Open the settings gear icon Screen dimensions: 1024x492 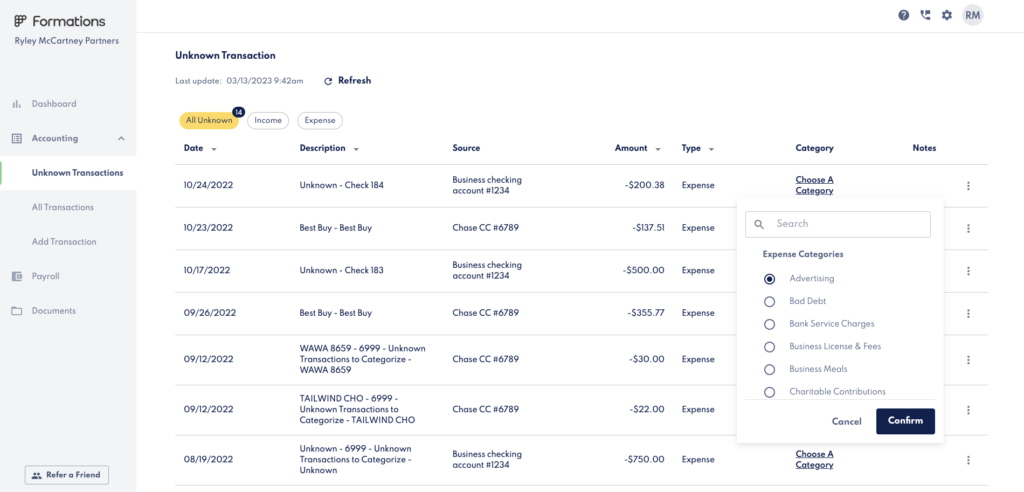[x=946, y=15]
